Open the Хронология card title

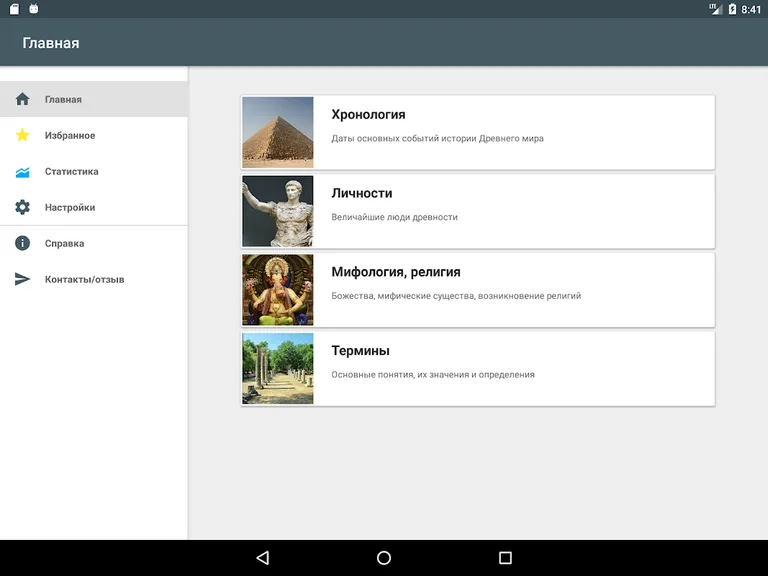point(368,115)
